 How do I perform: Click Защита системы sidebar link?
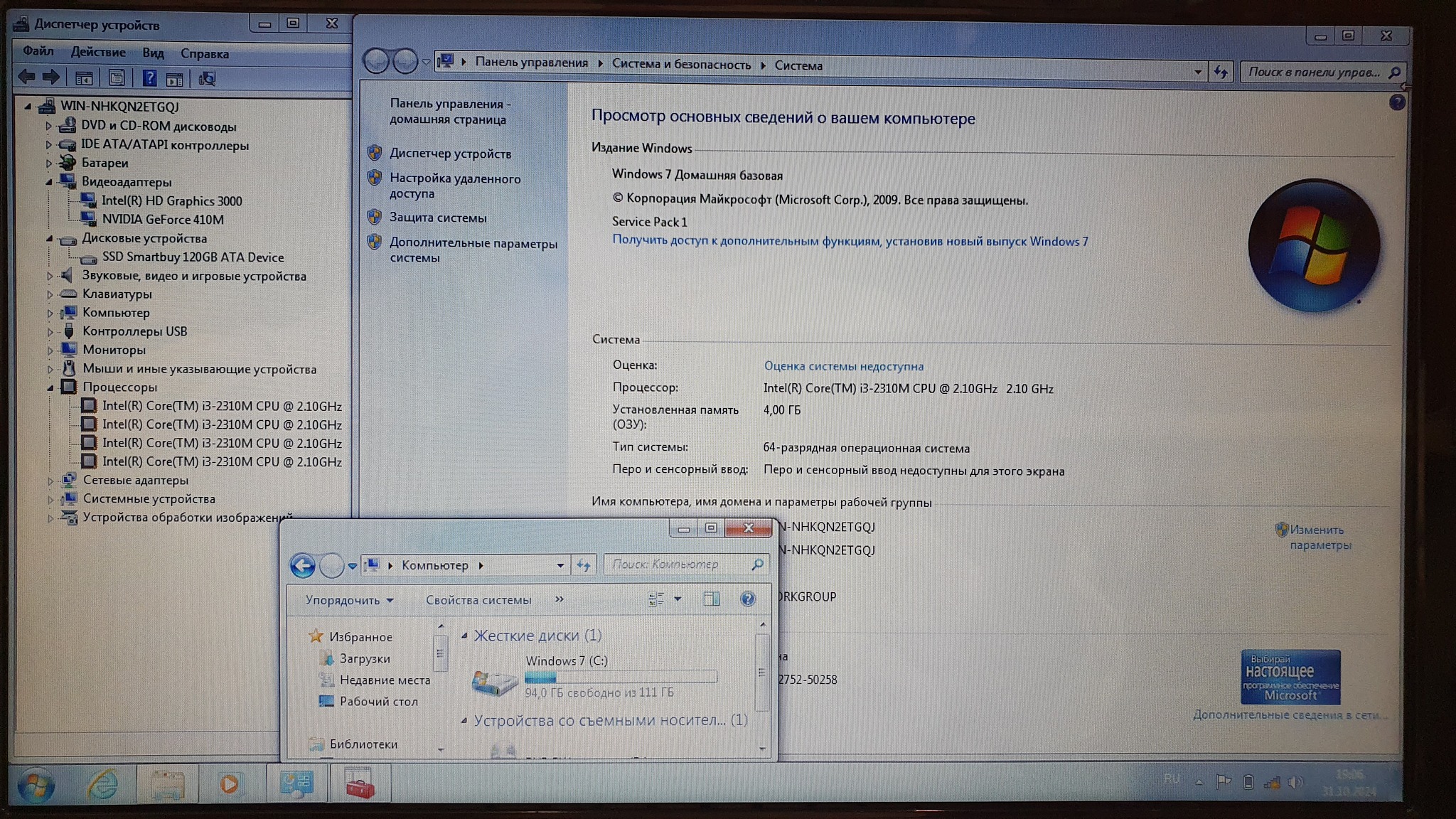[x=438, y=218]
